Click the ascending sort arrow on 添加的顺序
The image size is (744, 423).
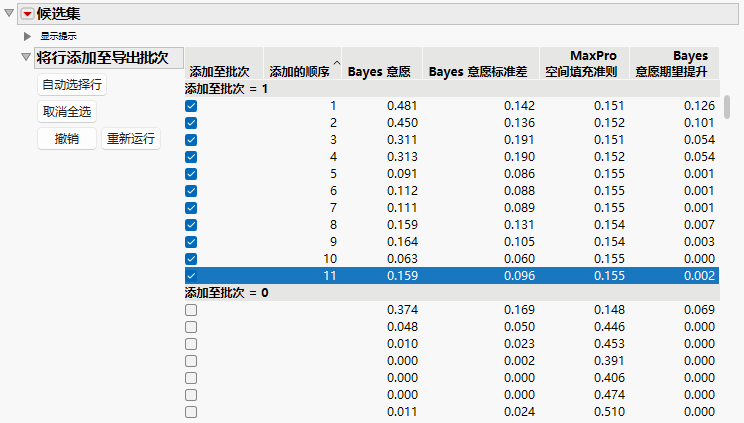click(x=336, y=63)
